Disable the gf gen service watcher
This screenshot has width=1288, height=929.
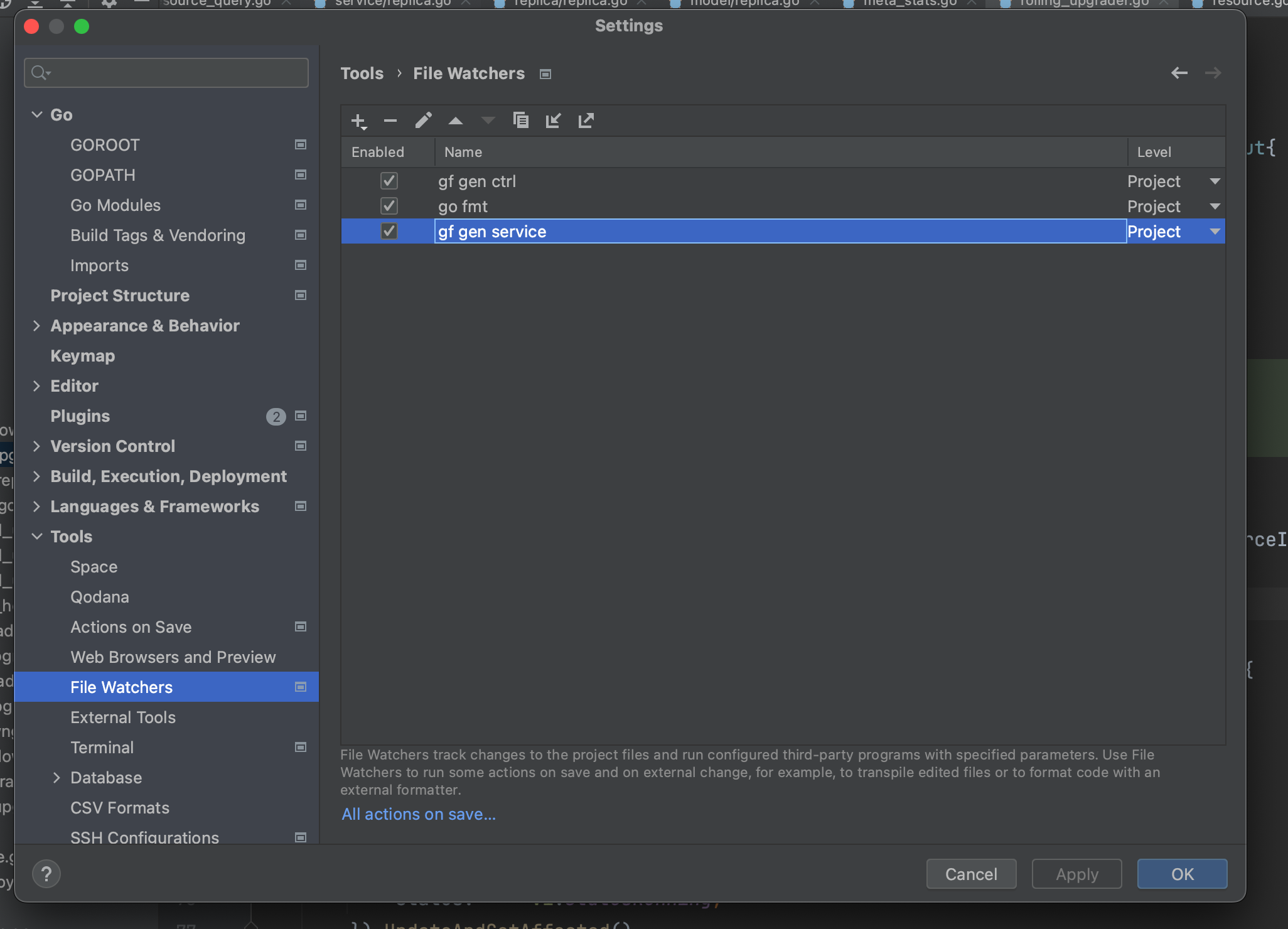(x=389, y=231)
